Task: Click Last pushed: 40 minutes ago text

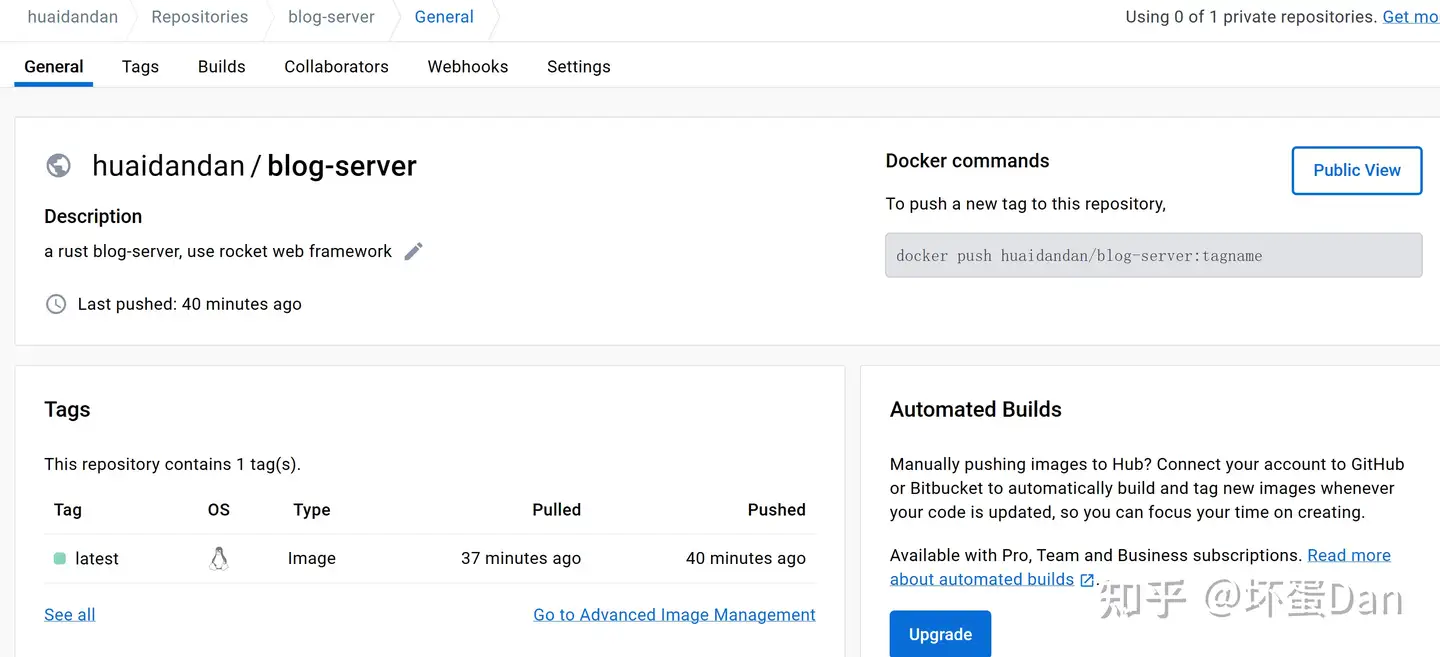Action: [190, 304]
